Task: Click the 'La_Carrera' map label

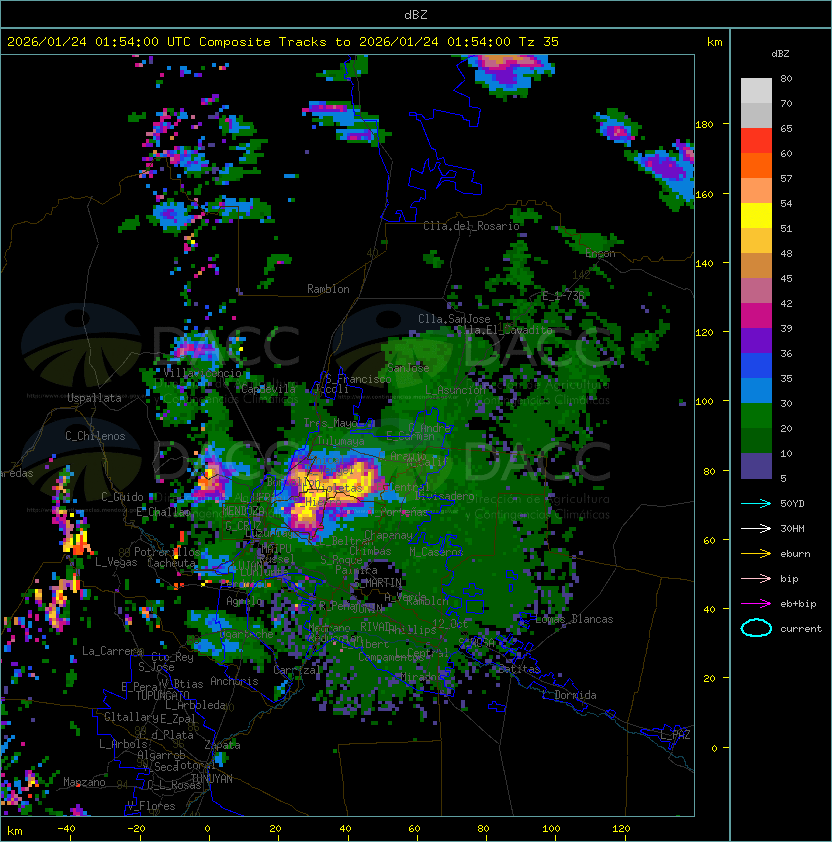Action: click(112, 651)
